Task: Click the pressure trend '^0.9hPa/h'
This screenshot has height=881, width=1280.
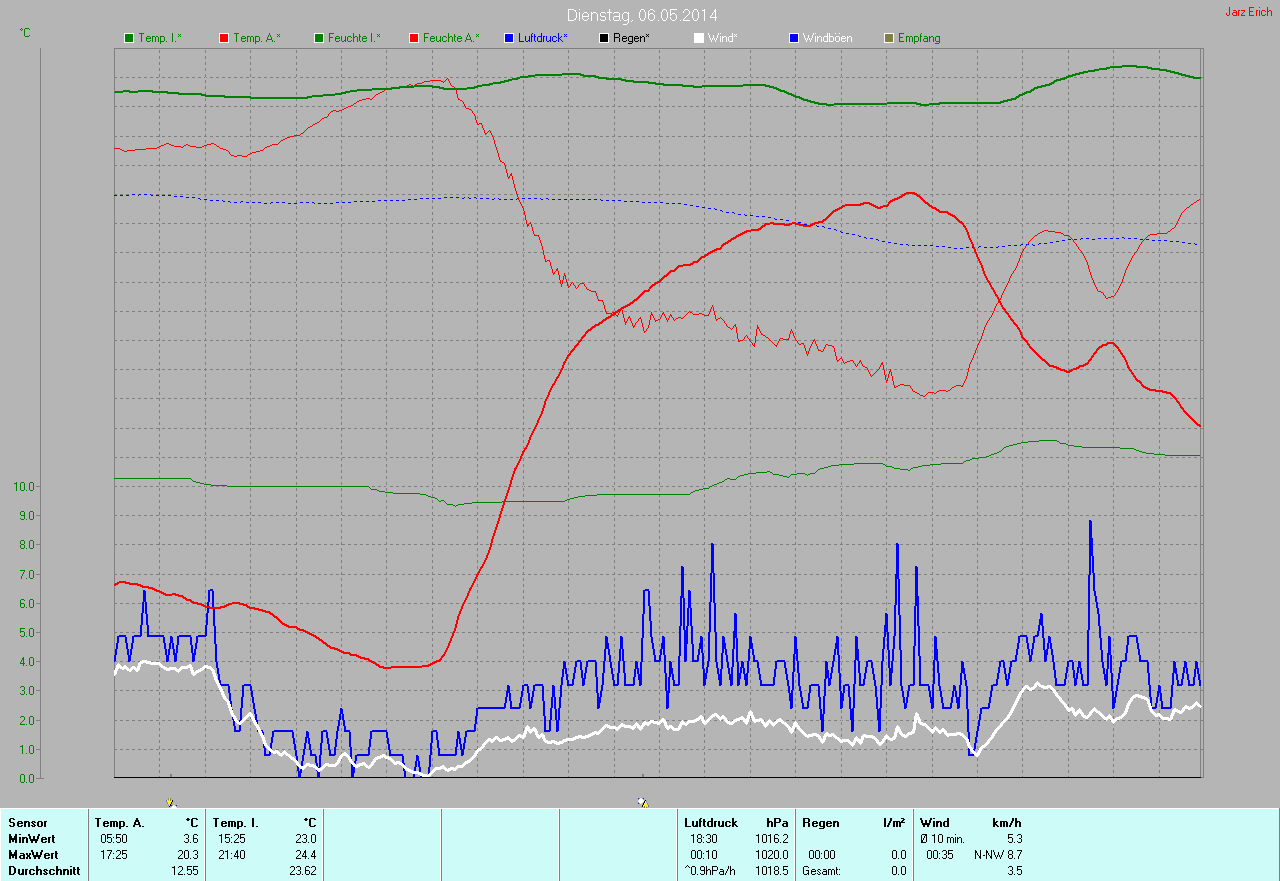Action: click(710, 871)
